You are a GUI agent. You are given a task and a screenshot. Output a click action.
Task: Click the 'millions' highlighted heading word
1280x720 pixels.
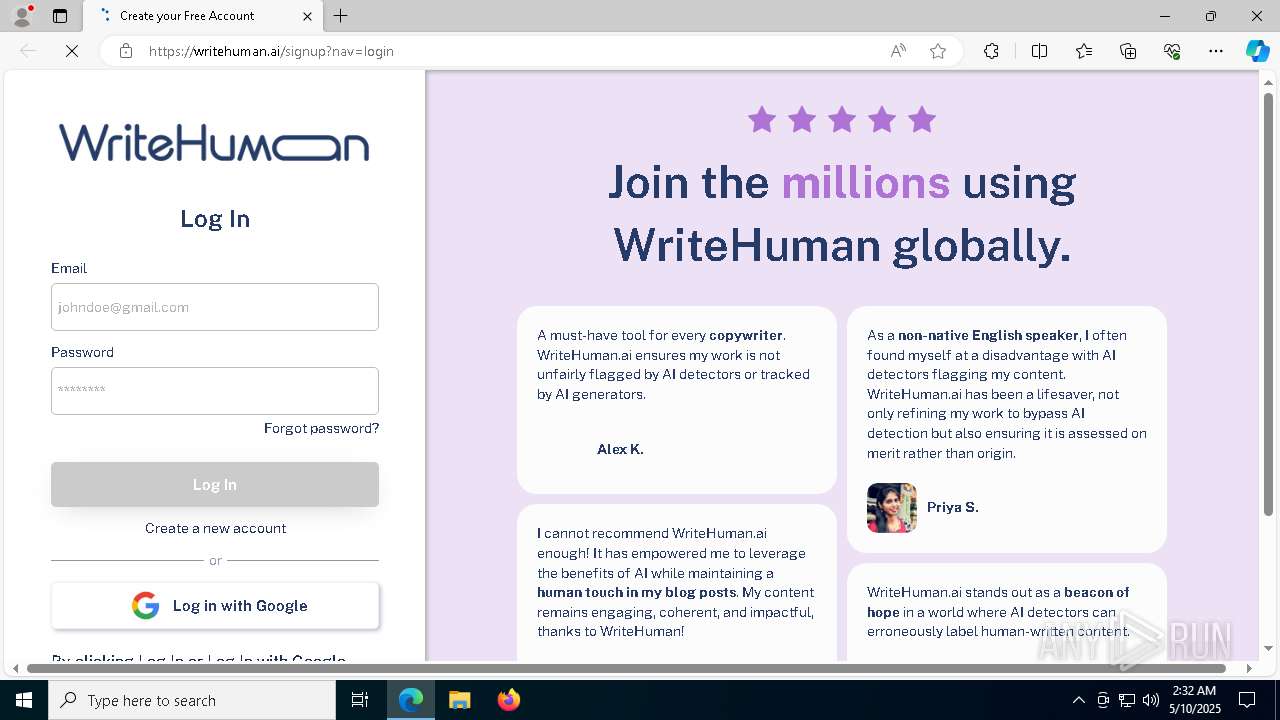click(x=865, y=182)
